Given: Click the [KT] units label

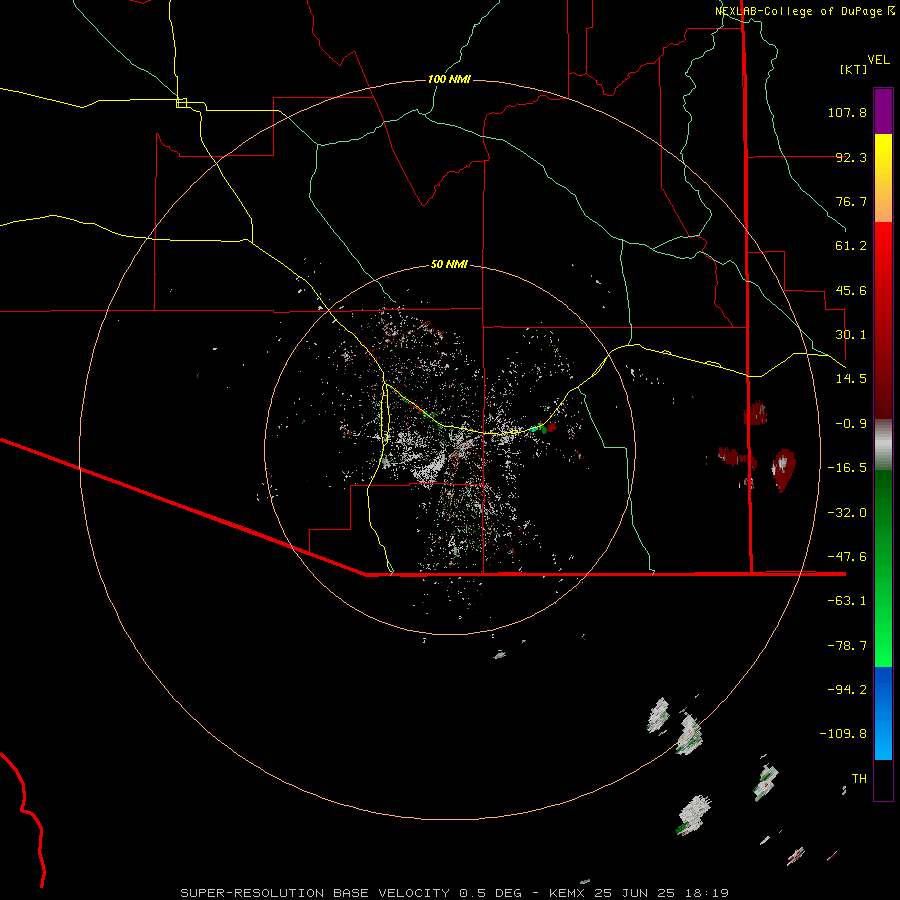Looking at the screenshot, I should (853, 69).
